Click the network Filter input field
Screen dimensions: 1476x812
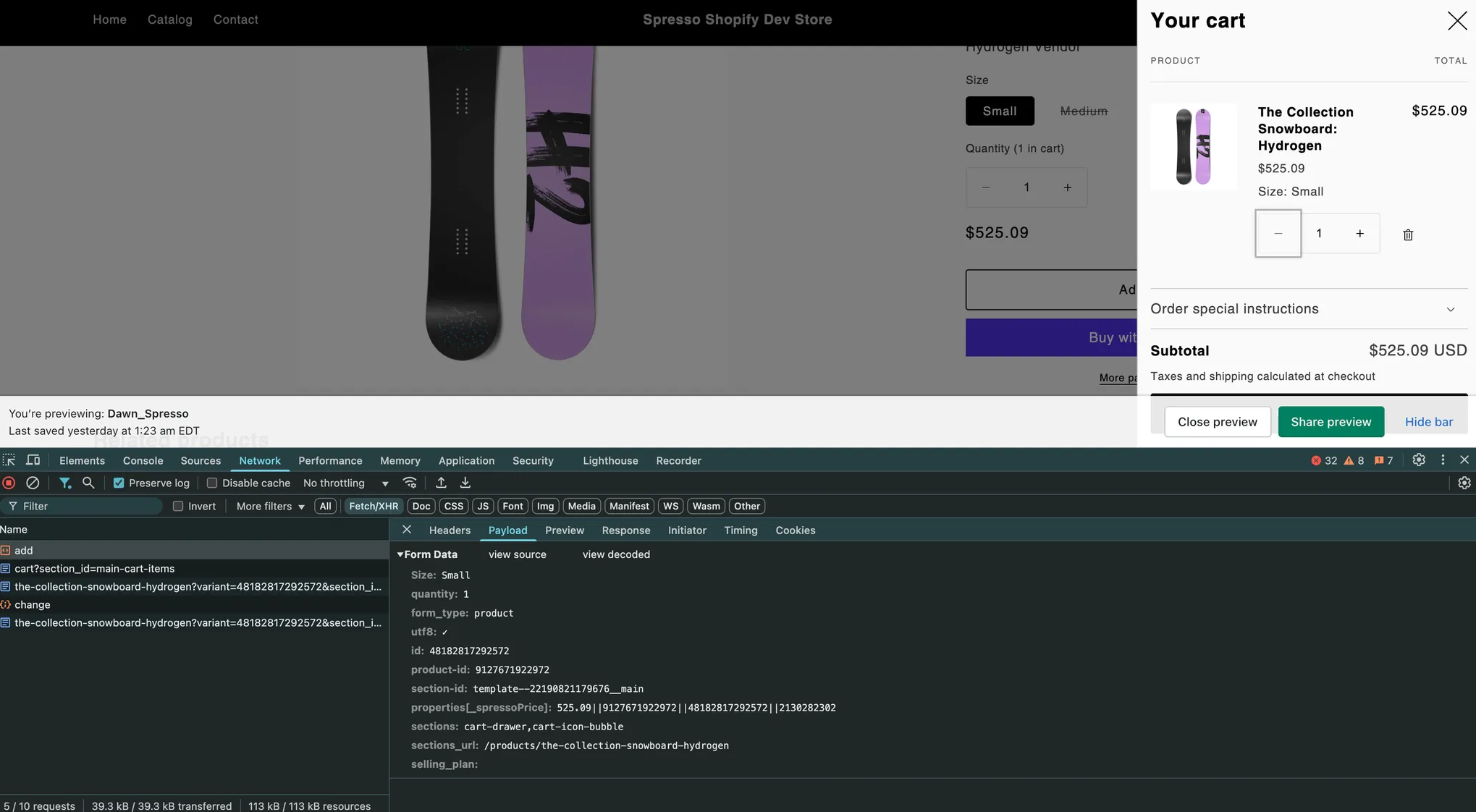tap(81, 506)
